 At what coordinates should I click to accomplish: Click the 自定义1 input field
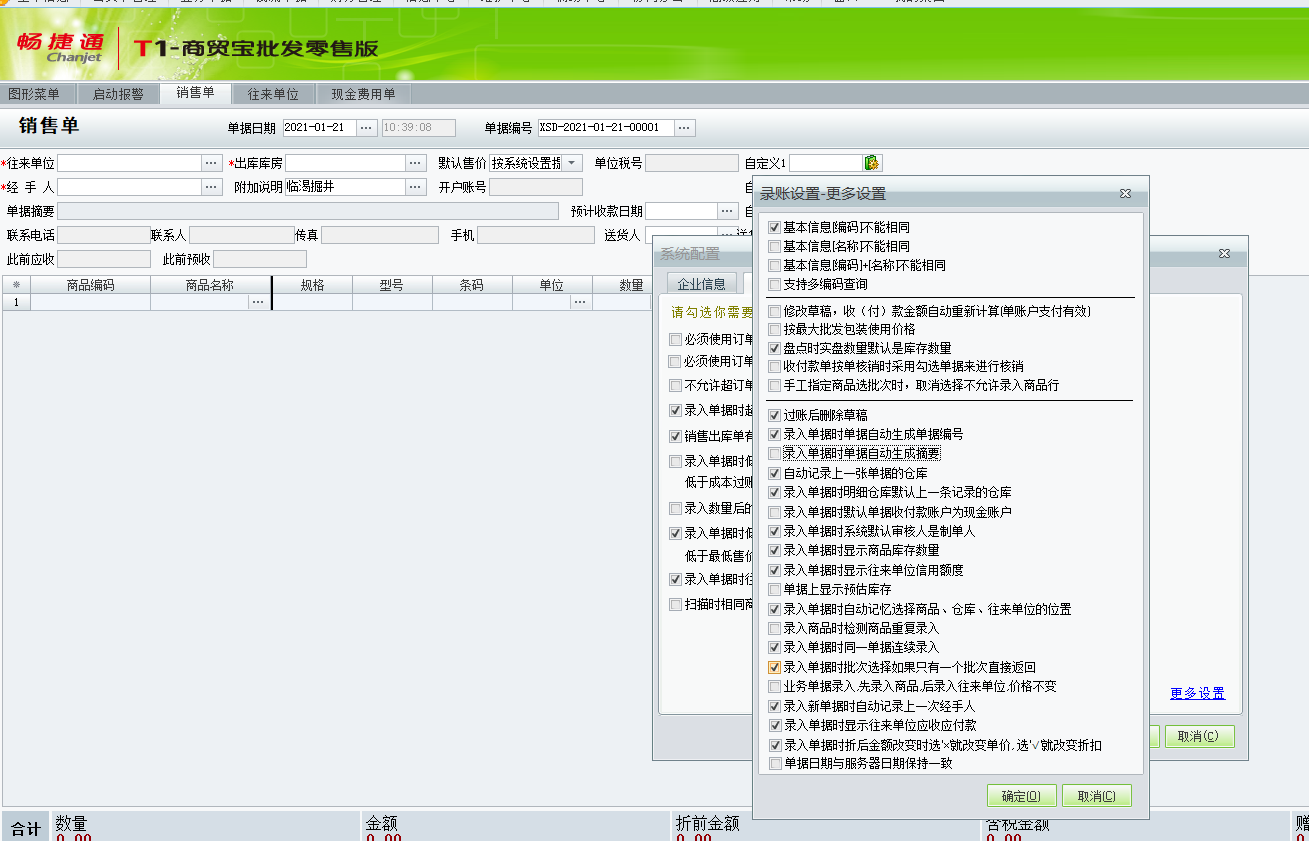[825, 163]
